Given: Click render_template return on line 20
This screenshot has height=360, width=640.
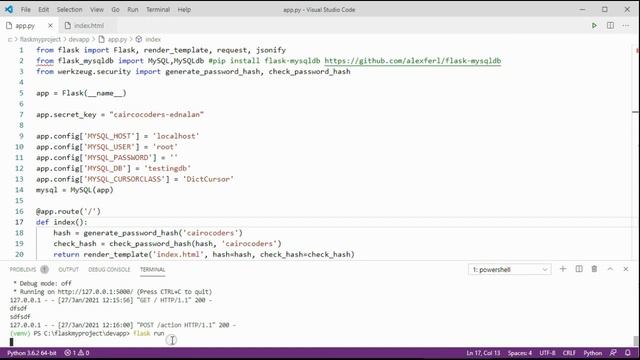Looking at the screenshot, I should click(x=204, y=254).
